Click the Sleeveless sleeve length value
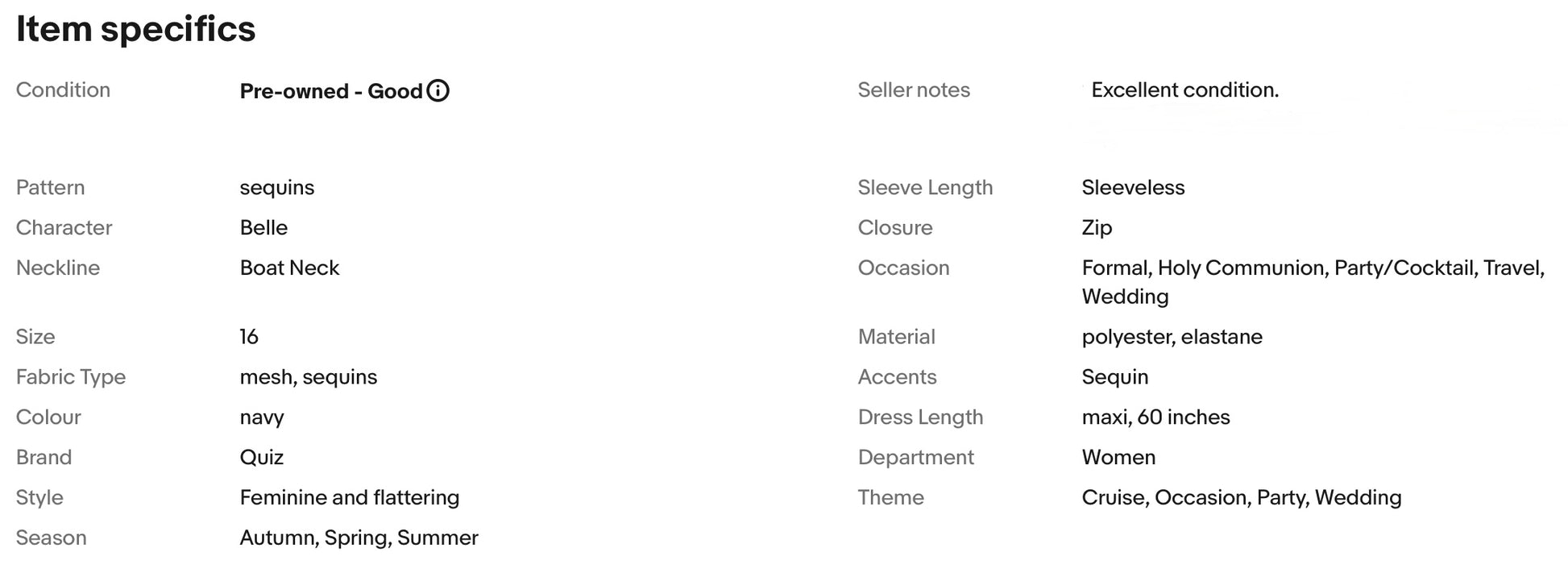 point(1133,188)
